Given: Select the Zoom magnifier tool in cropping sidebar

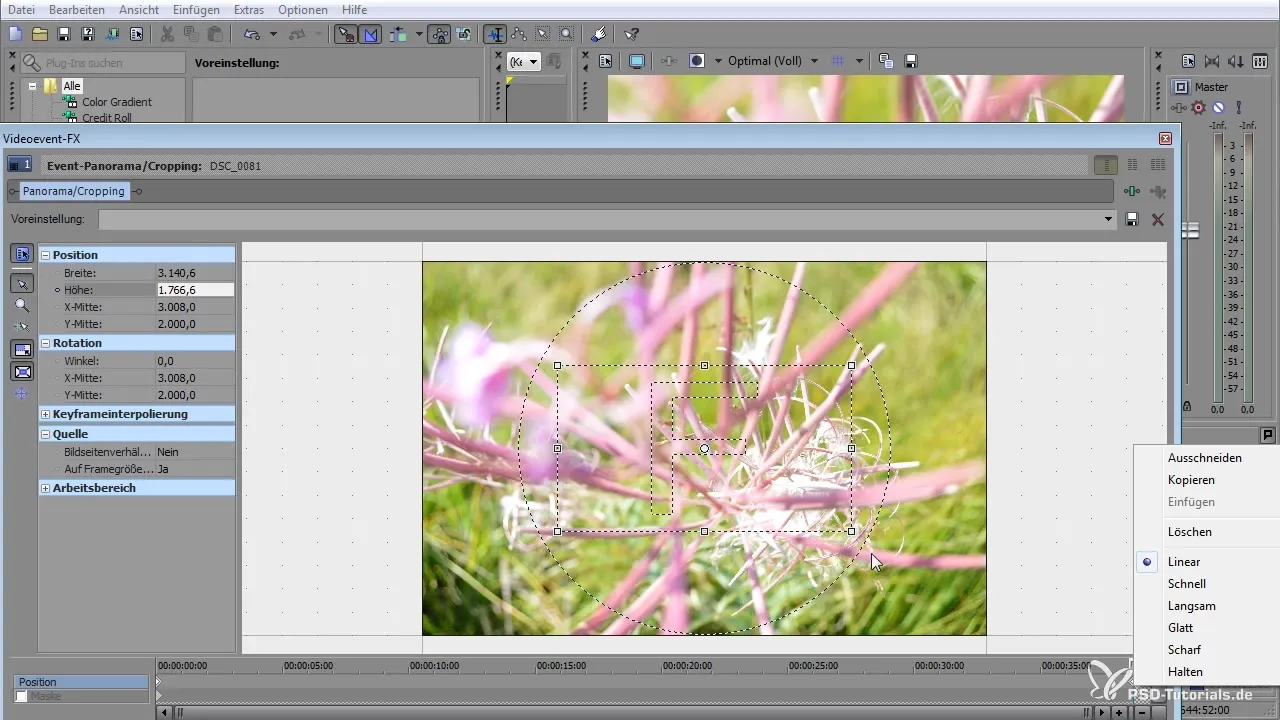Looking at the screenshot, I should pos(22,306).
